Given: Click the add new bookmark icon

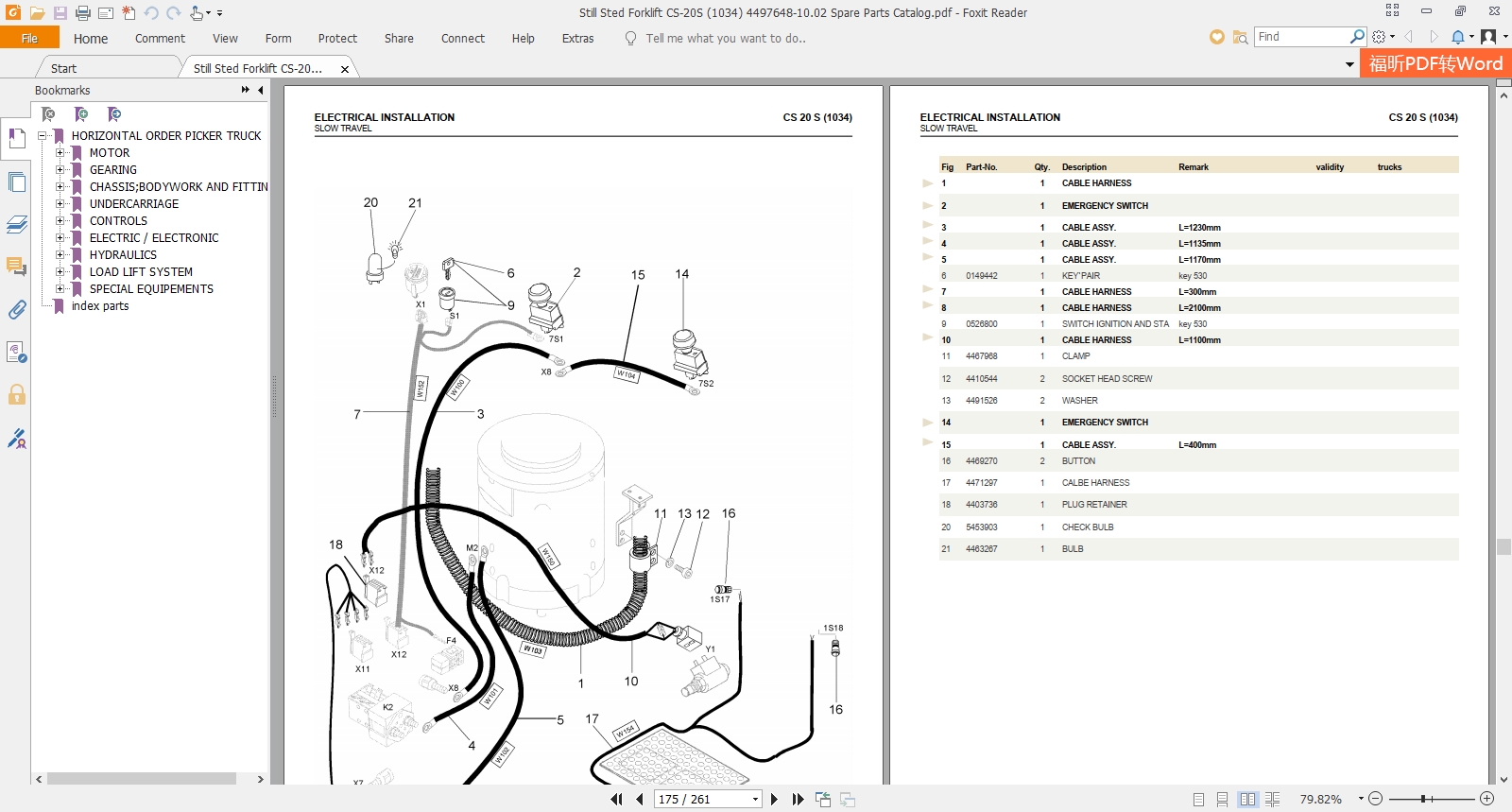Looking at the screenshot, I should (81, 114).
